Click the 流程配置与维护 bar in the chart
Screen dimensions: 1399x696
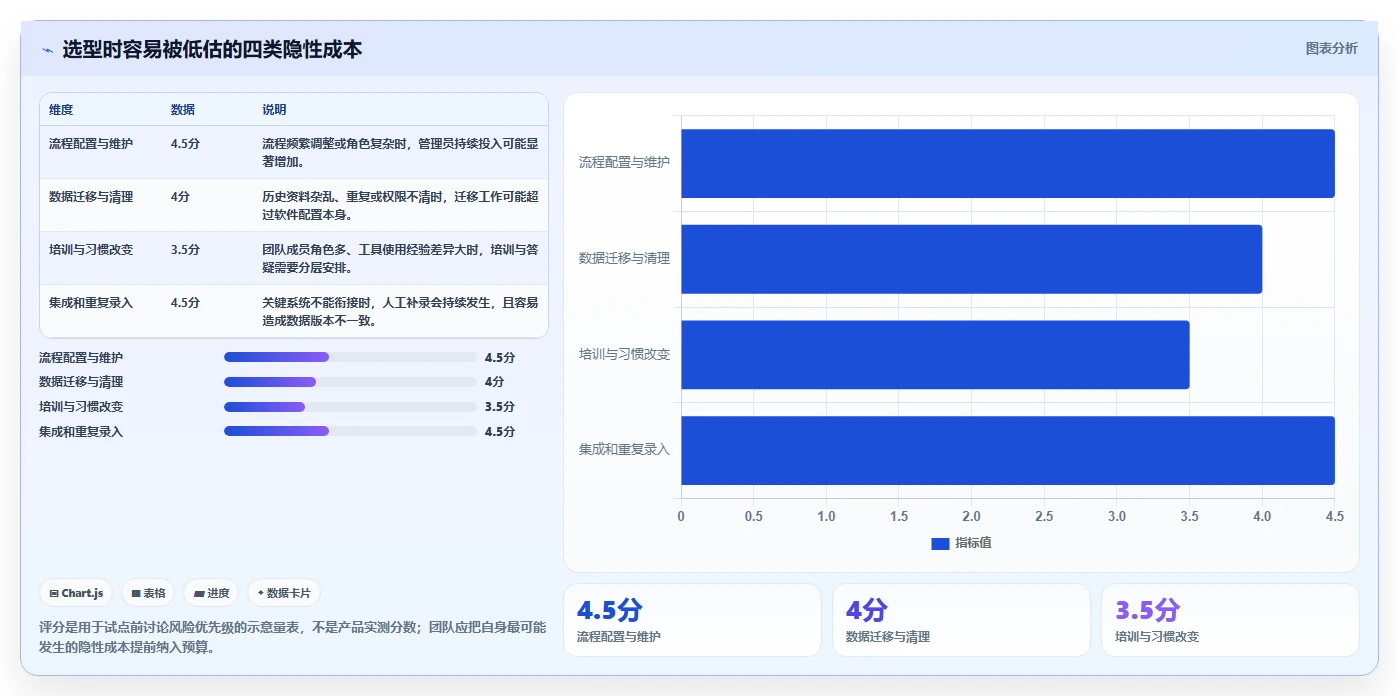coord(1008,163)
